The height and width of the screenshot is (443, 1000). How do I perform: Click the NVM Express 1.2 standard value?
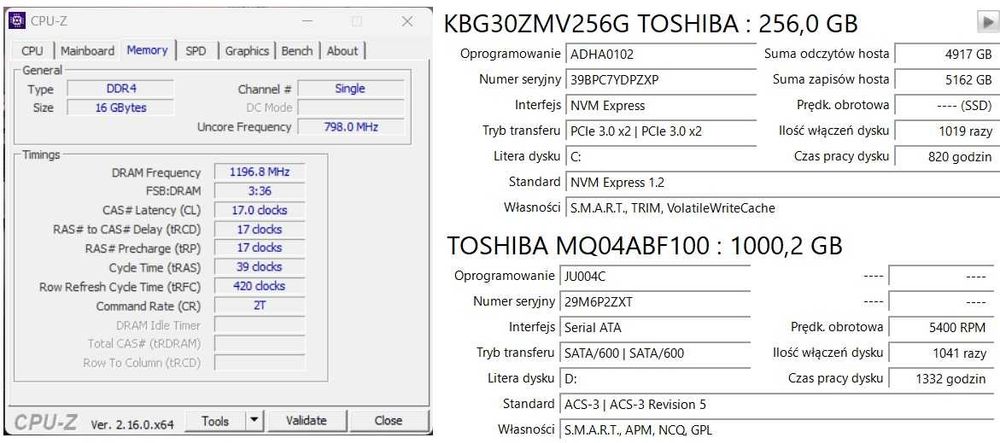pyautogui.click(x=782, y=182)
